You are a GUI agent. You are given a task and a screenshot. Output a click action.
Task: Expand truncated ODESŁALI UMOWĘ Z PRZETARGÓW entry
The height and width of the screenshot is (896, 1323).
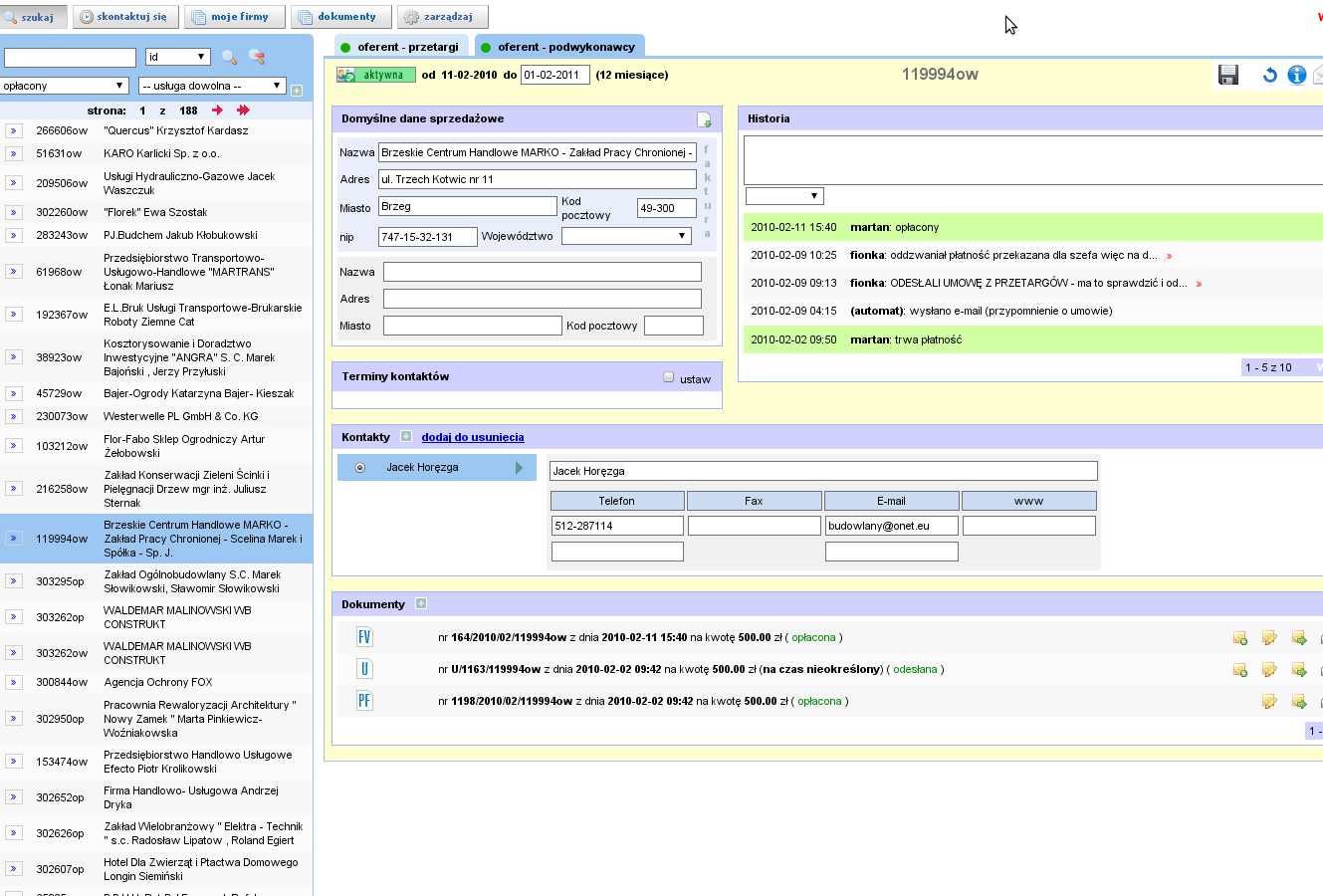[1199, 284]
